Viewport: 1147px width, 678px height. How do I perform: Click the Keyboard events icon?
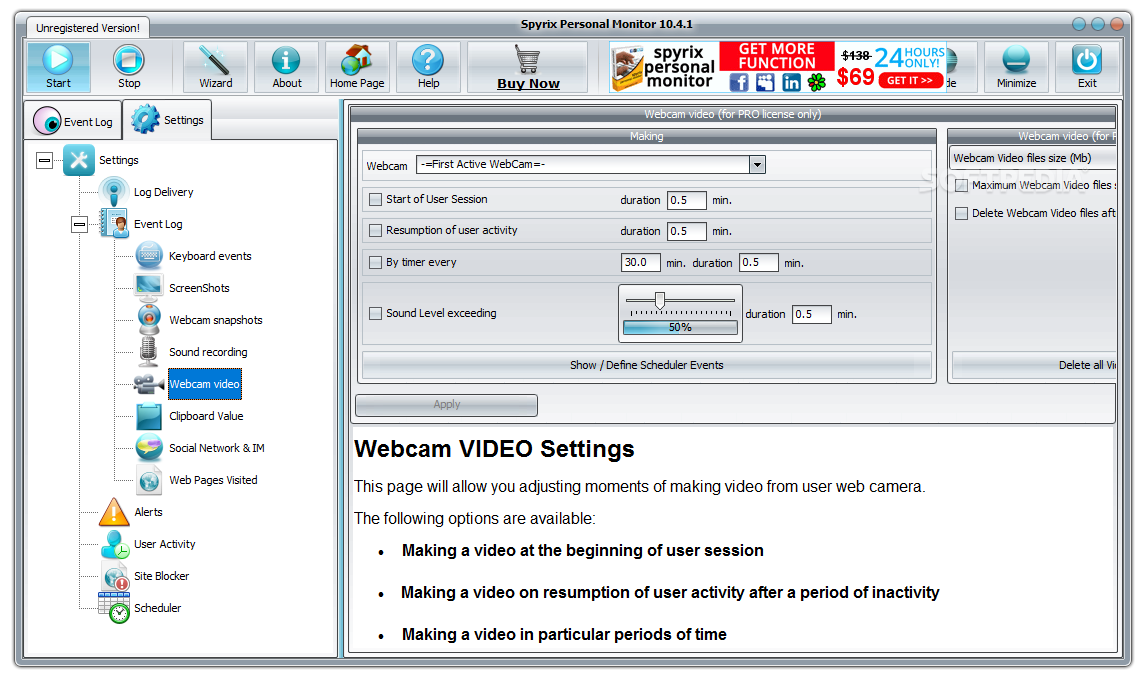(149, 255)
